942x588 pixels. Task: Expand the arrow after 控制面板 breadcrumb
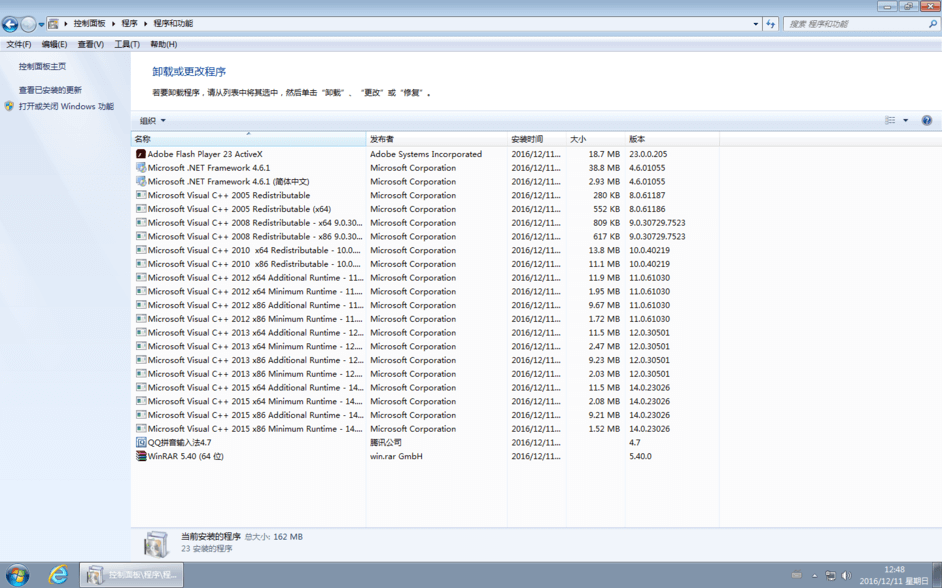pyautogui.click(x=113, y=24)
